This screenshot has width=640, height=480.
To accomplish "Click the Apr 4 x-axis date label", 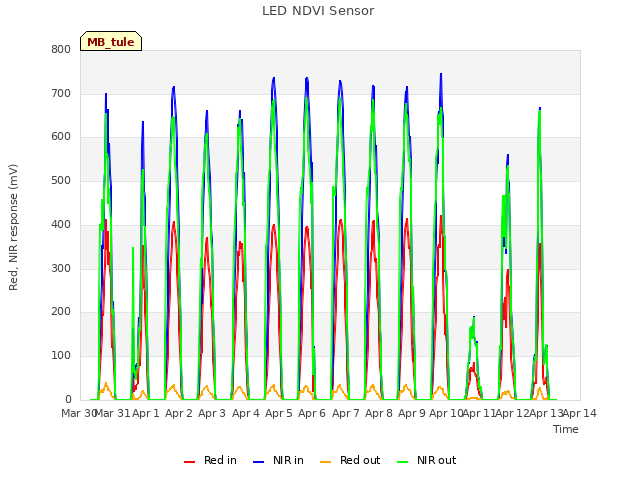I will point(246,413).
